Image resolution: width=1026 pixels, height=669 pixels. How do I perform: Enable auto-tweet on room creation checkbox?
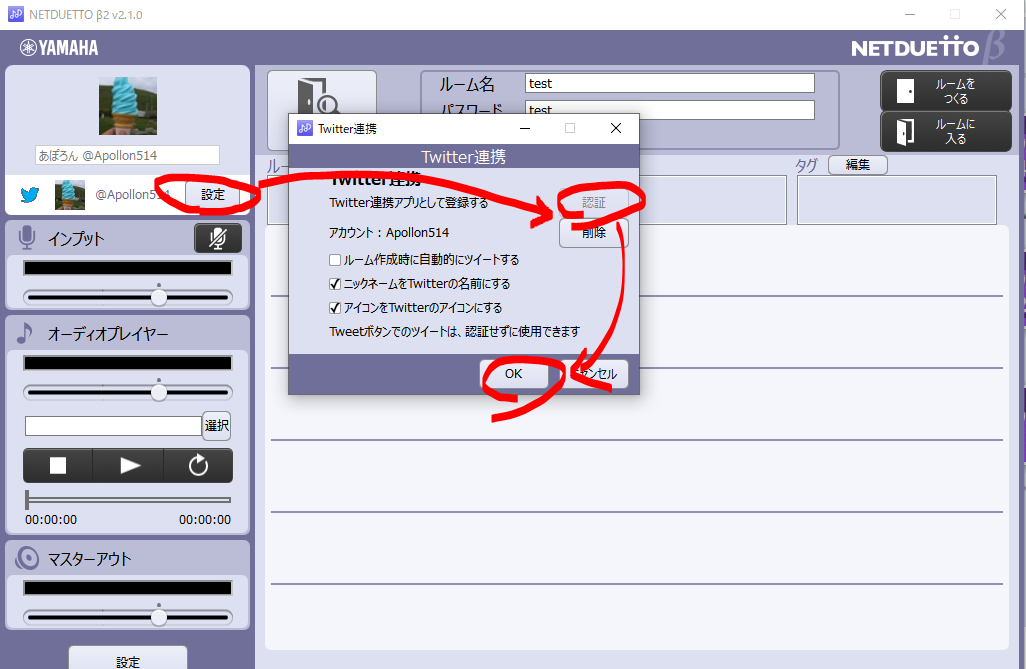tap(335, 260)
